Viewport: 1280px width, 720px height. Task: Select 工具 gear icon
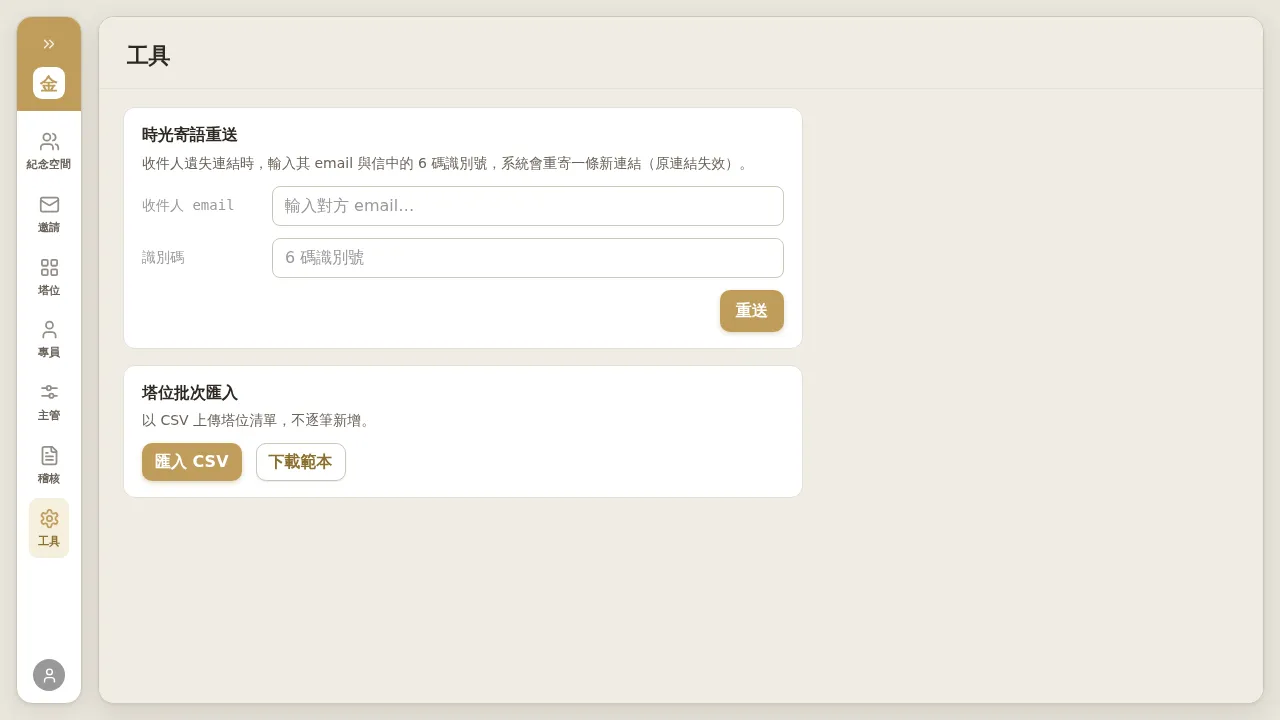49,518
